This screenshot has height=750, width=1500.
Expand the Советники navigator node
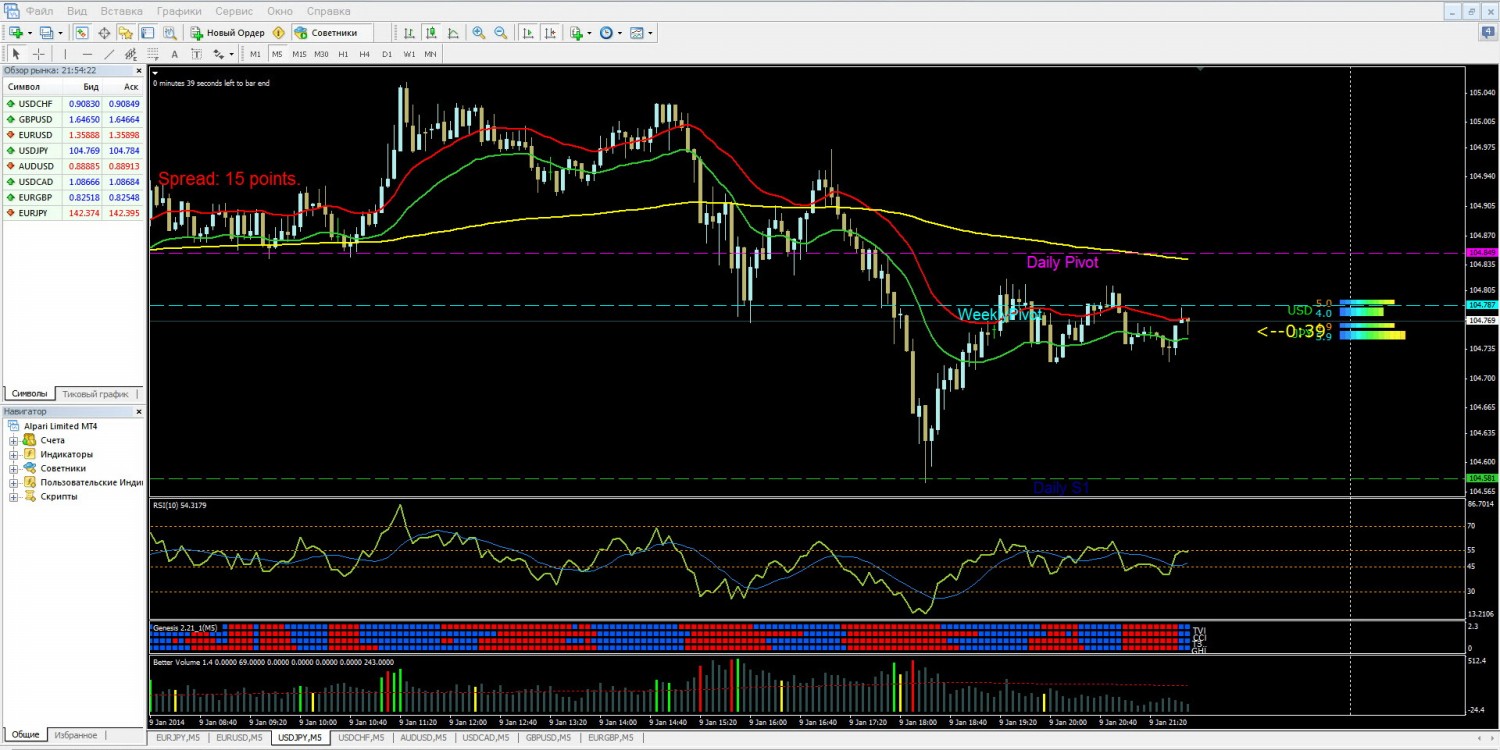[14, 468]
